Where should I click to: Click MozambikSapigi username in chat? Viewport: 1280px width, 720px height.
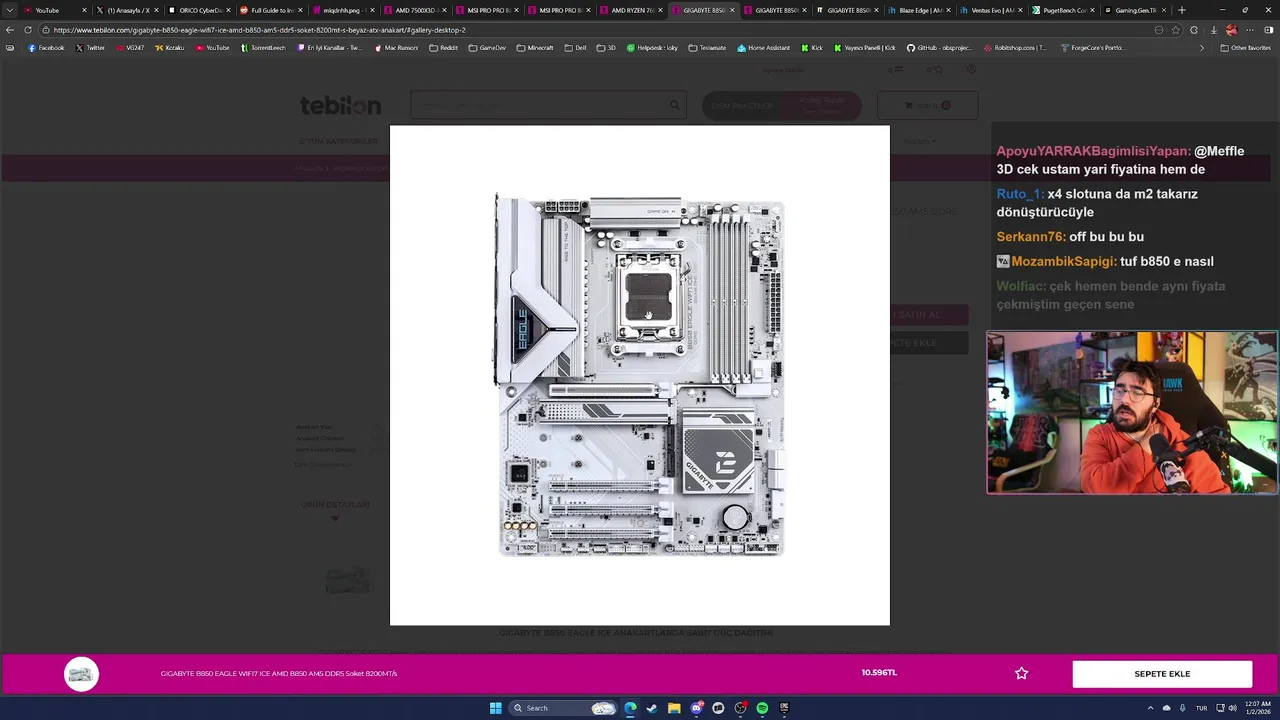(x=1063, y=261)
